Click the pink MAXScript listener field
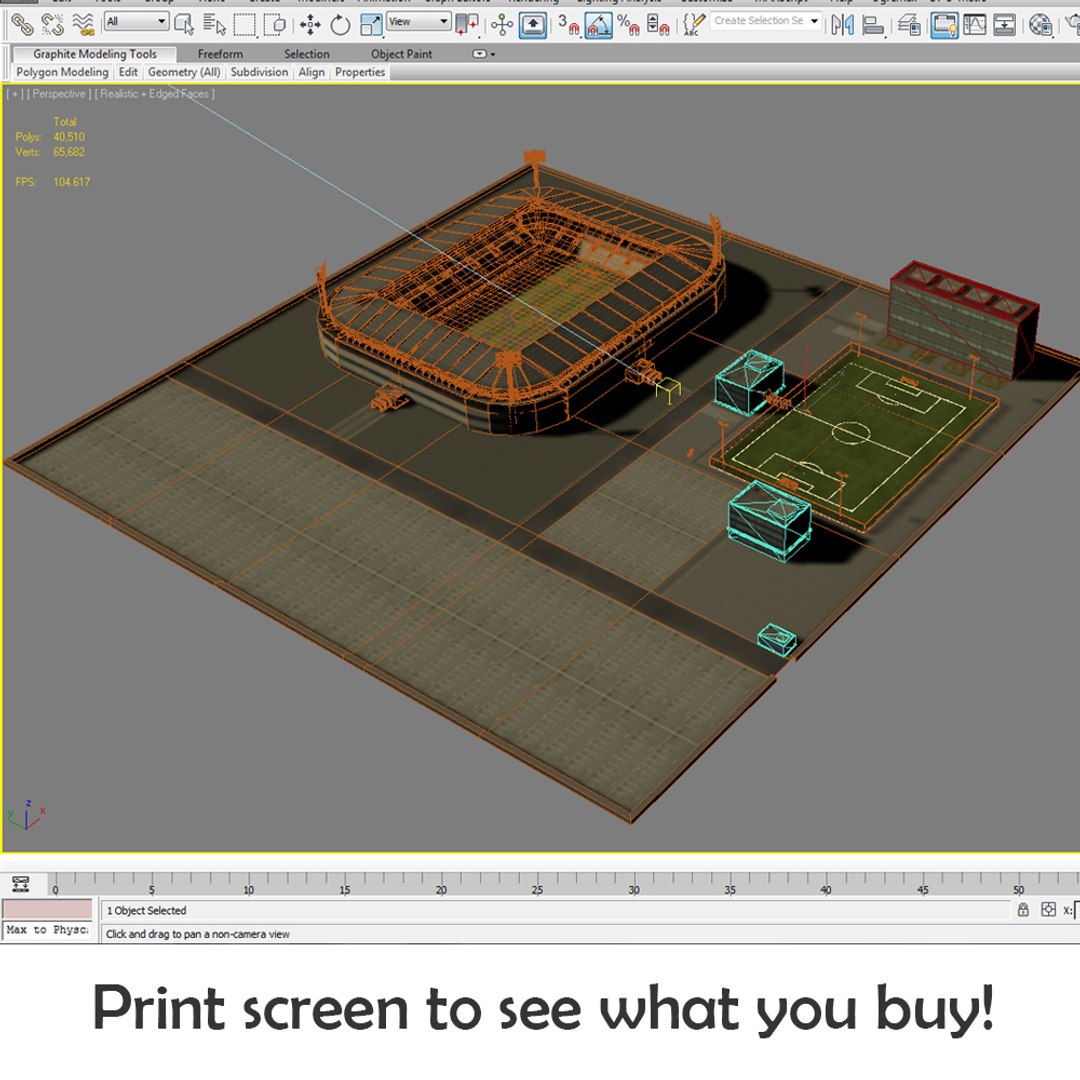 pyautogui.click(x=47, y=908)
